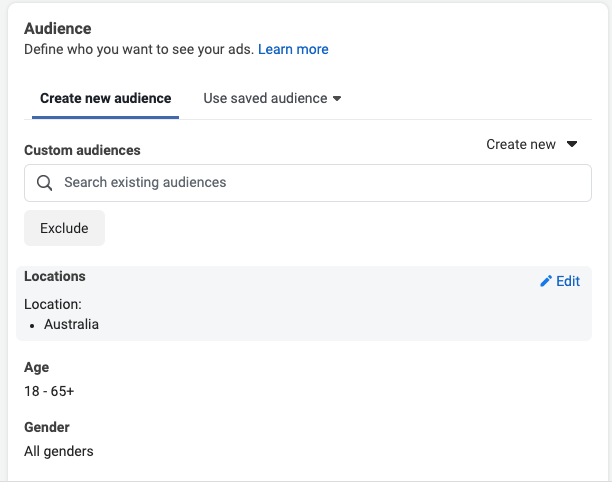Click the Audience panel heading

pos(57,29)
